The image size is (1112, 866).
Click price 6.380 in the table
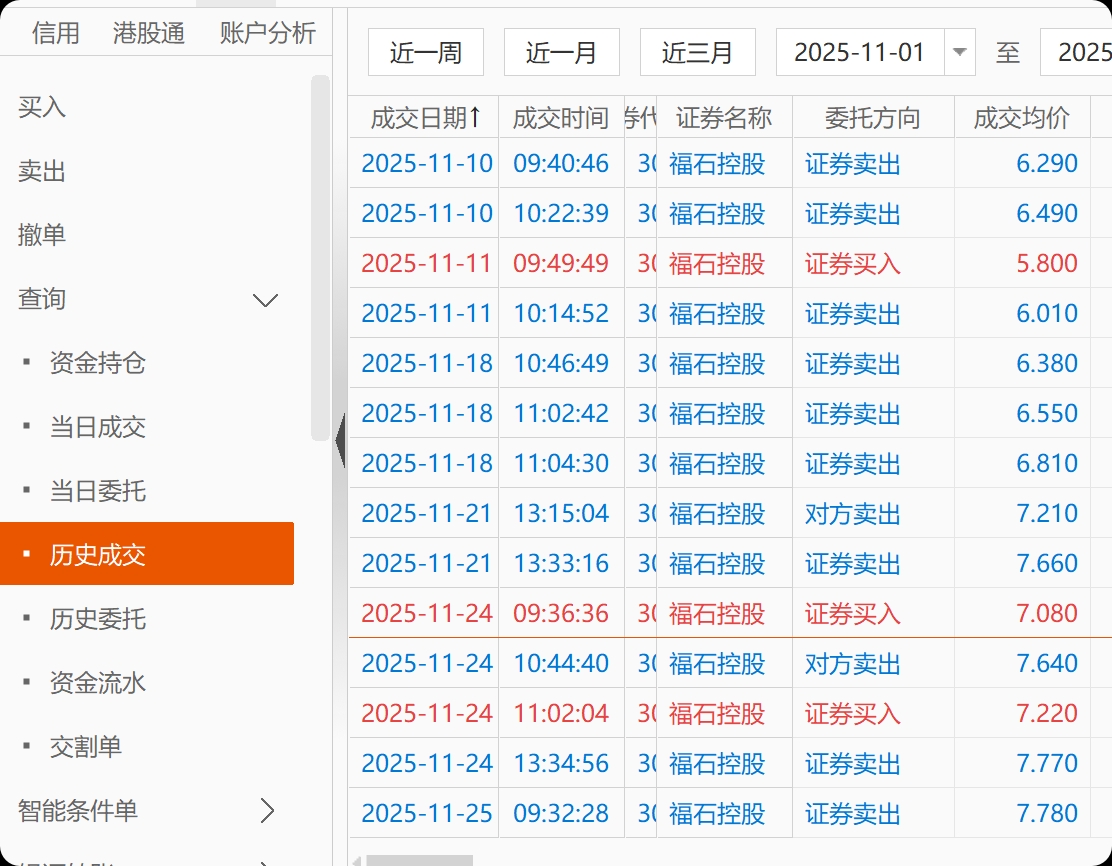coord(1047,363)
